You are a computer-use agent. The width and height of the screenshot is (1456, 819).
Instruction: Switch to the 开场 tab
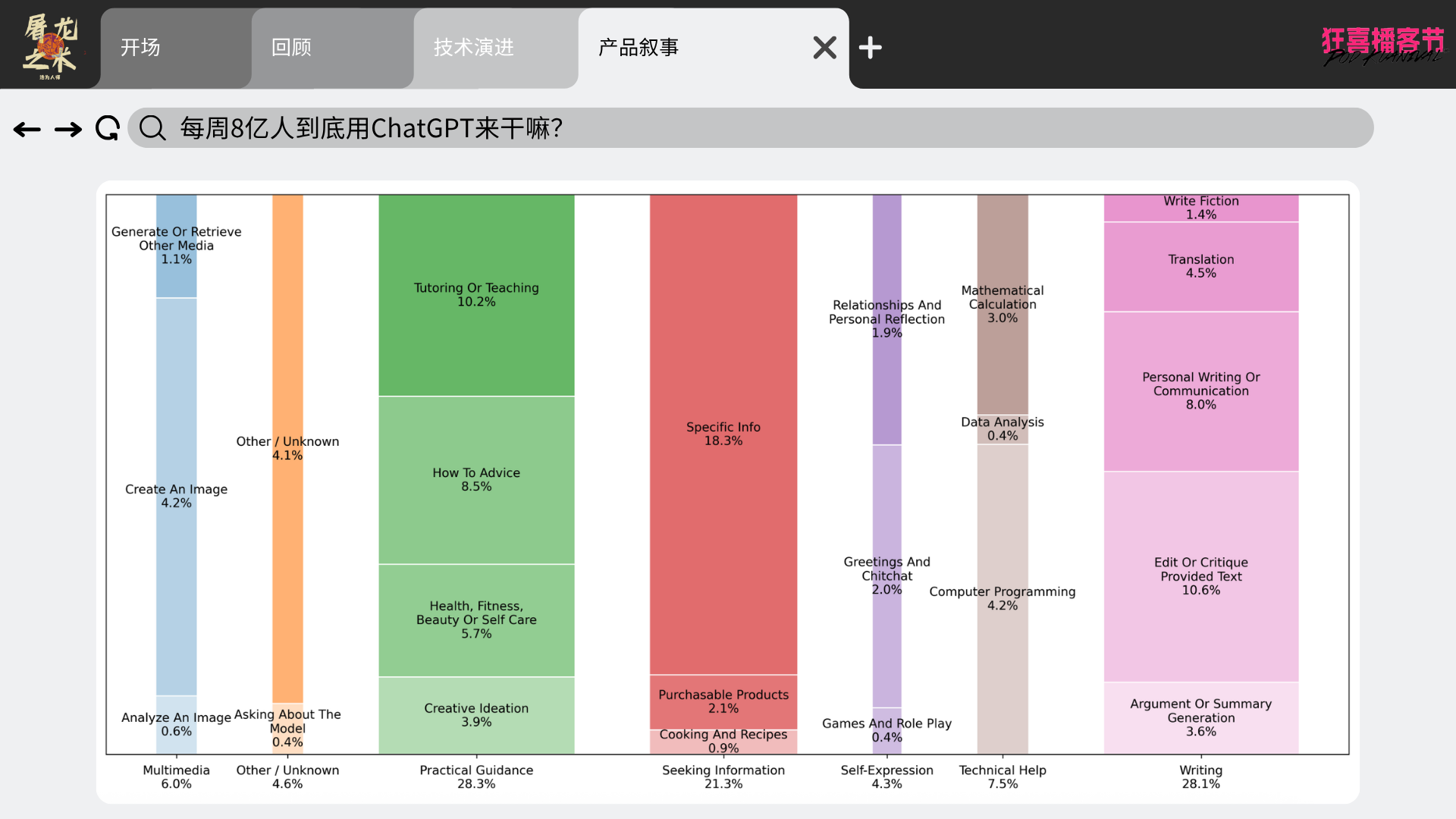(141, 48)
